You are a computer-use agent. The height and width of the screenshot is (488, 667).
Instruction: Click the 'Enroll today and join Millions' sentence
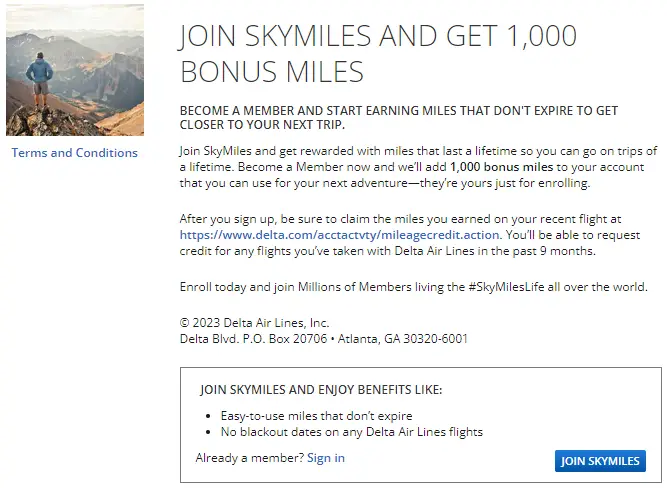pyautogui.click(x=413, y=287)
